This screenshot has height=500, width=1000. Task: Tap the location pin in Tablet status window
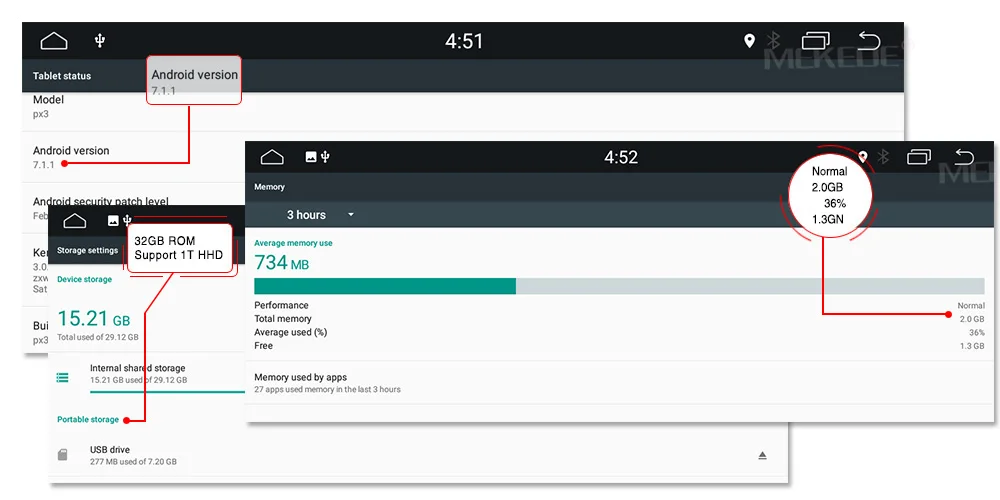pos(749,41)
